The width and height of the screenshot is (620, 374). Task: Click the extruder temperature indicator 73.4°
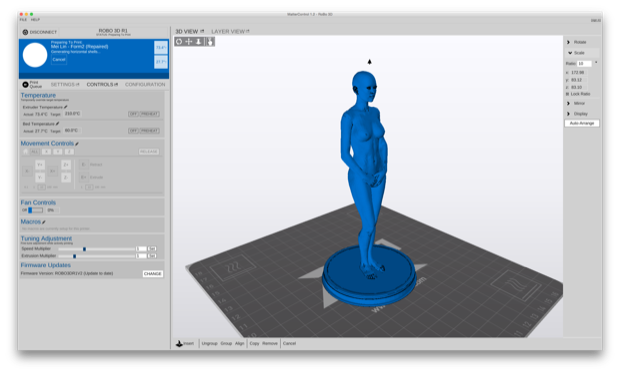tap(161, 47)
